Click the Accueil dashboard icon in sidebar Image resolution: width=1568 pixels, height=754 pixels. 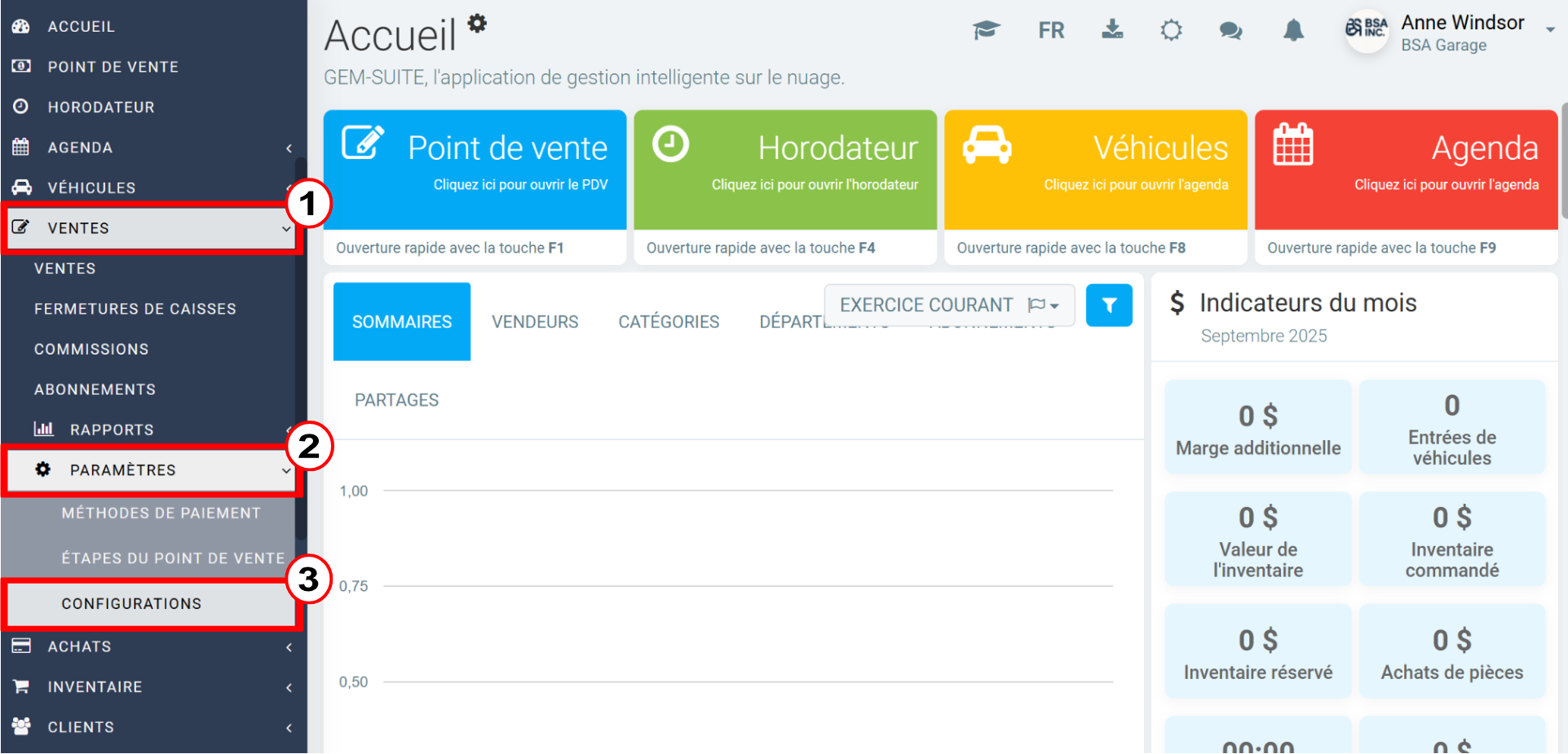[21, 26]
